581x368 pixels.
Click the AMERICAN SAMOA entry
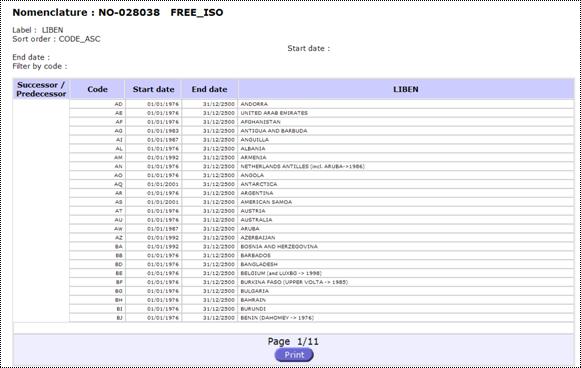coord(266,202)
